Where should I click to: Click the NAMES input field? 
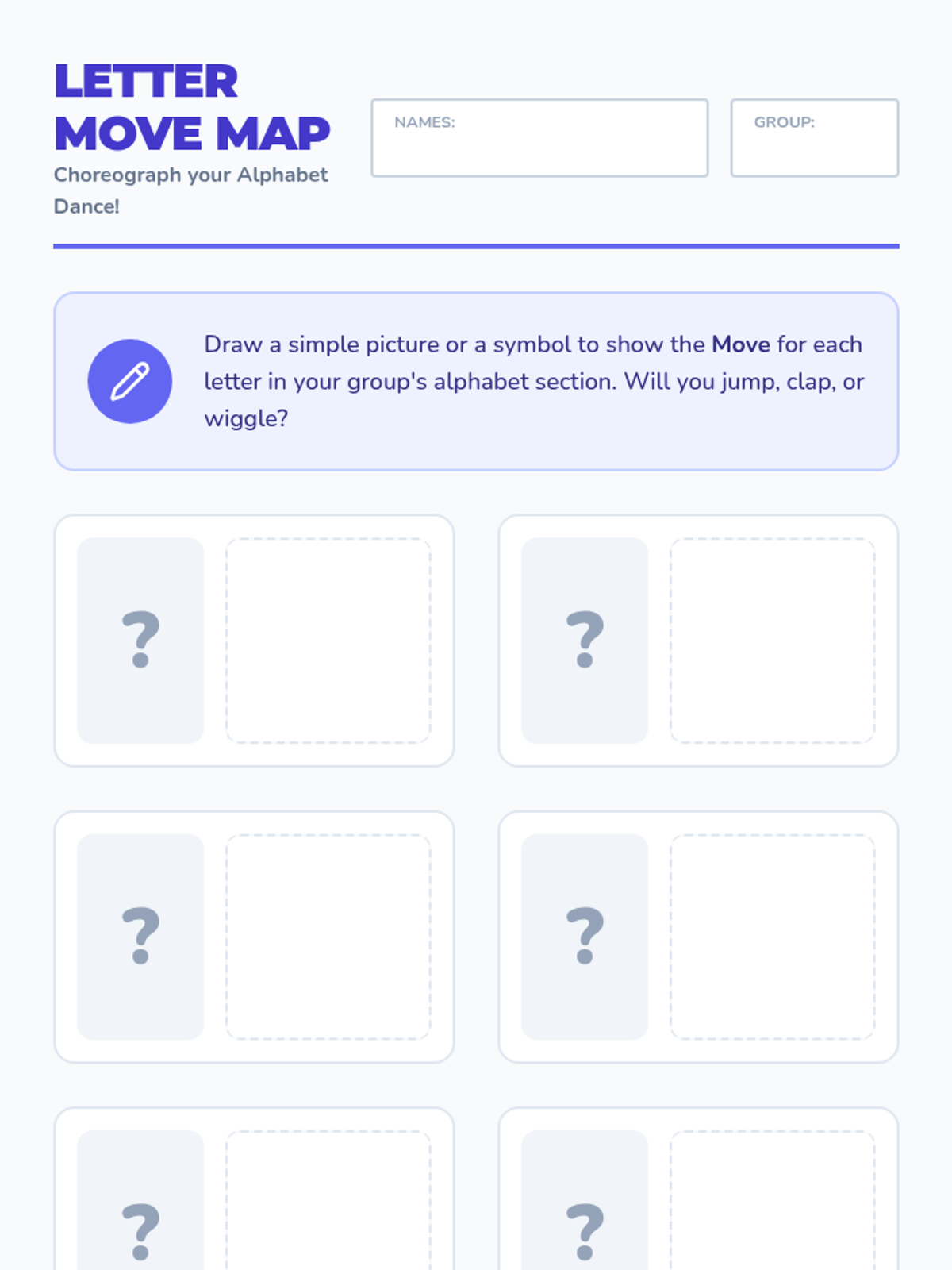click(539, 138)
